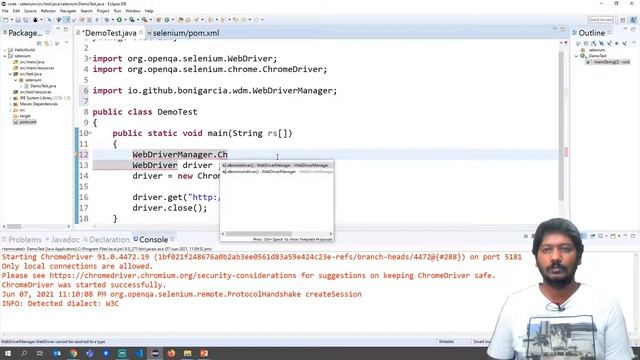Click the Save All toolbar icon

(26, 20)
